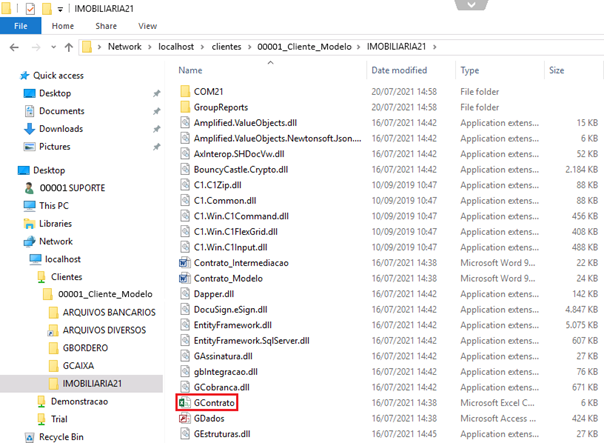This screenshot has width=604, height=443.
Task: Expand breadcrumb chevron after localhost
Action: click(202, 47)
